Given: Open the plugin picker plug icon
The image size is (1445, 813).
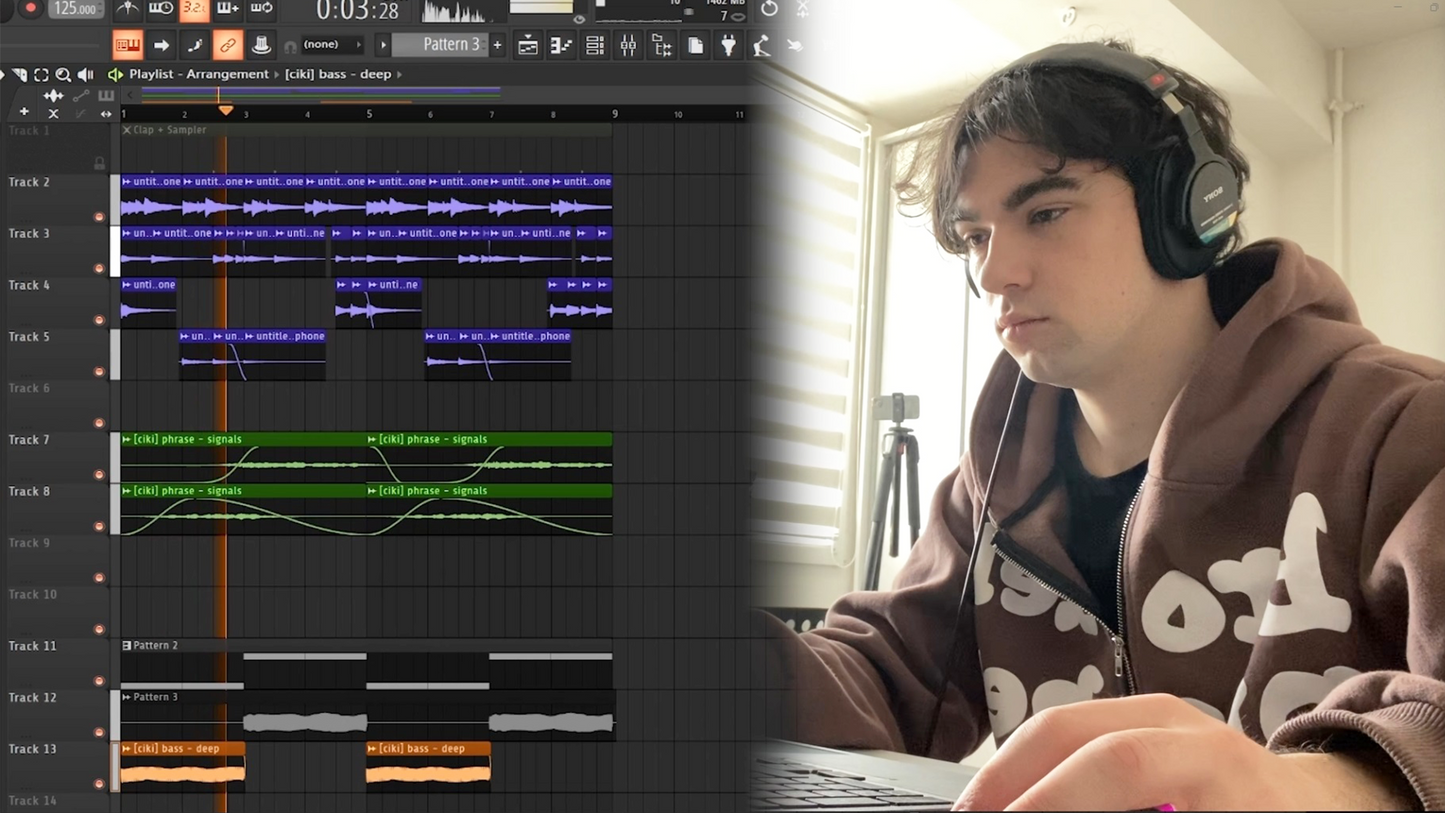Looking at the screenshot, I should click(729, 45).
